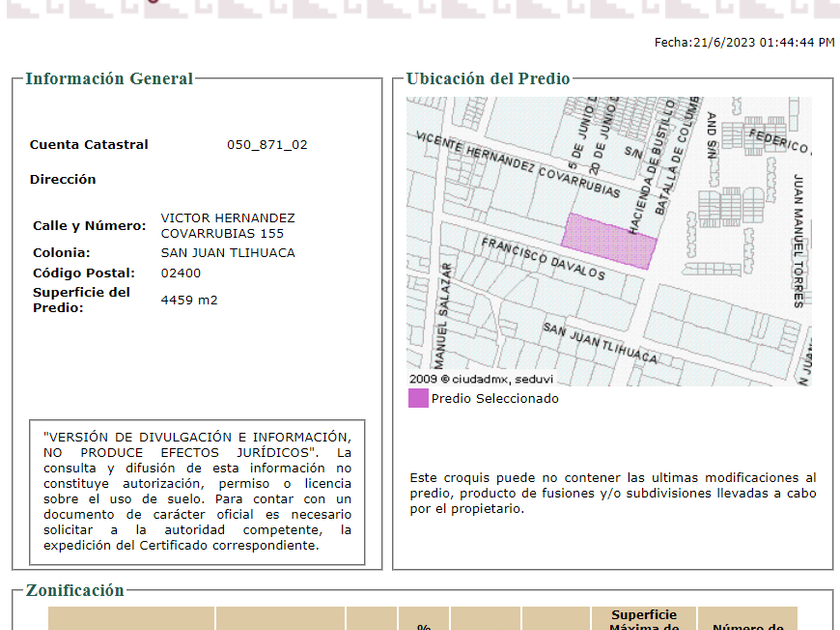Click the Zonificación section heading
Viewport: 840px width, 630px height.
75,590
